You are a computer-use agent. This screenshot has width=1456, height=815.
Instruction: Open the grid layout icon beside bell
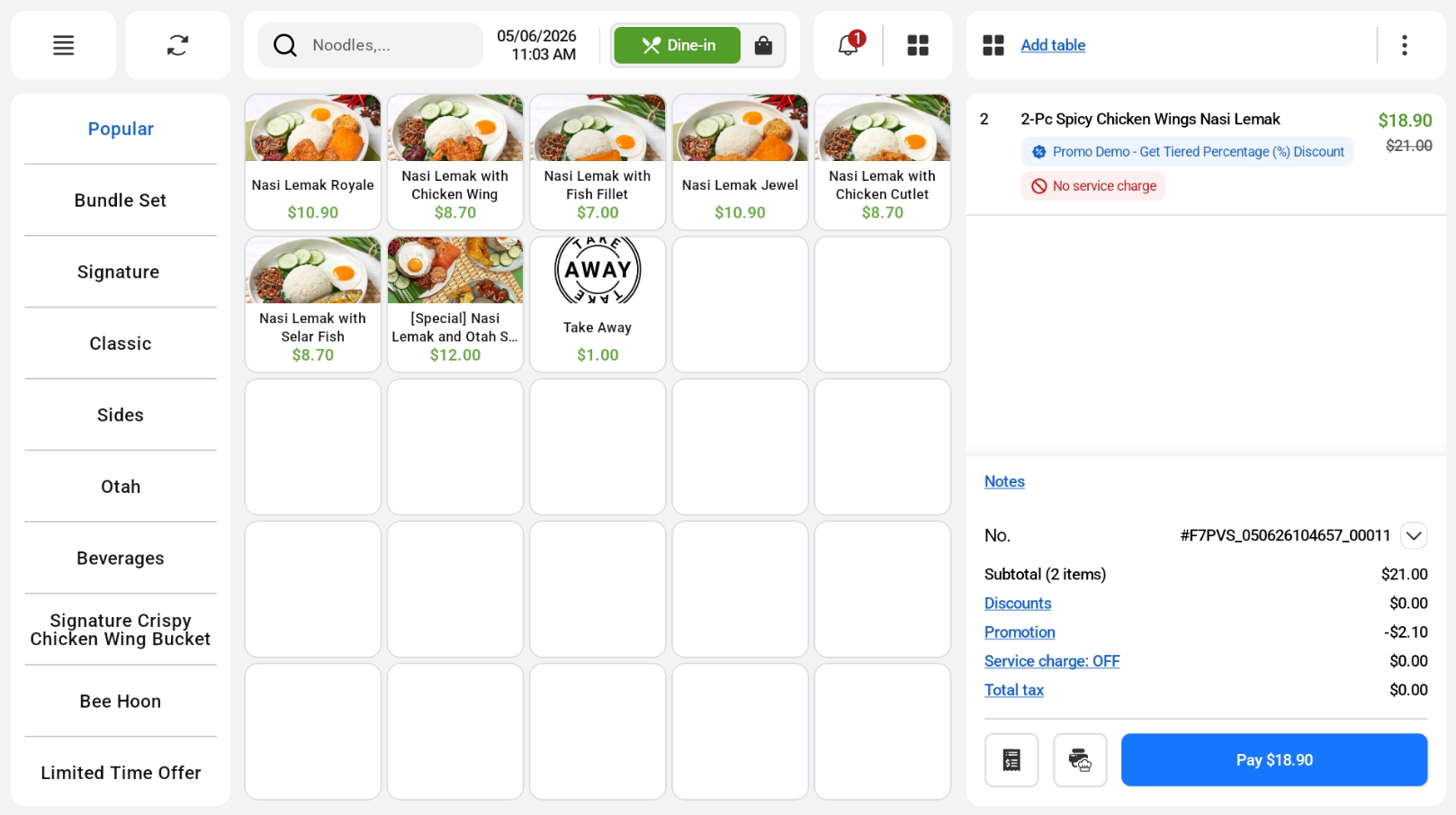(x=918, y=45)
